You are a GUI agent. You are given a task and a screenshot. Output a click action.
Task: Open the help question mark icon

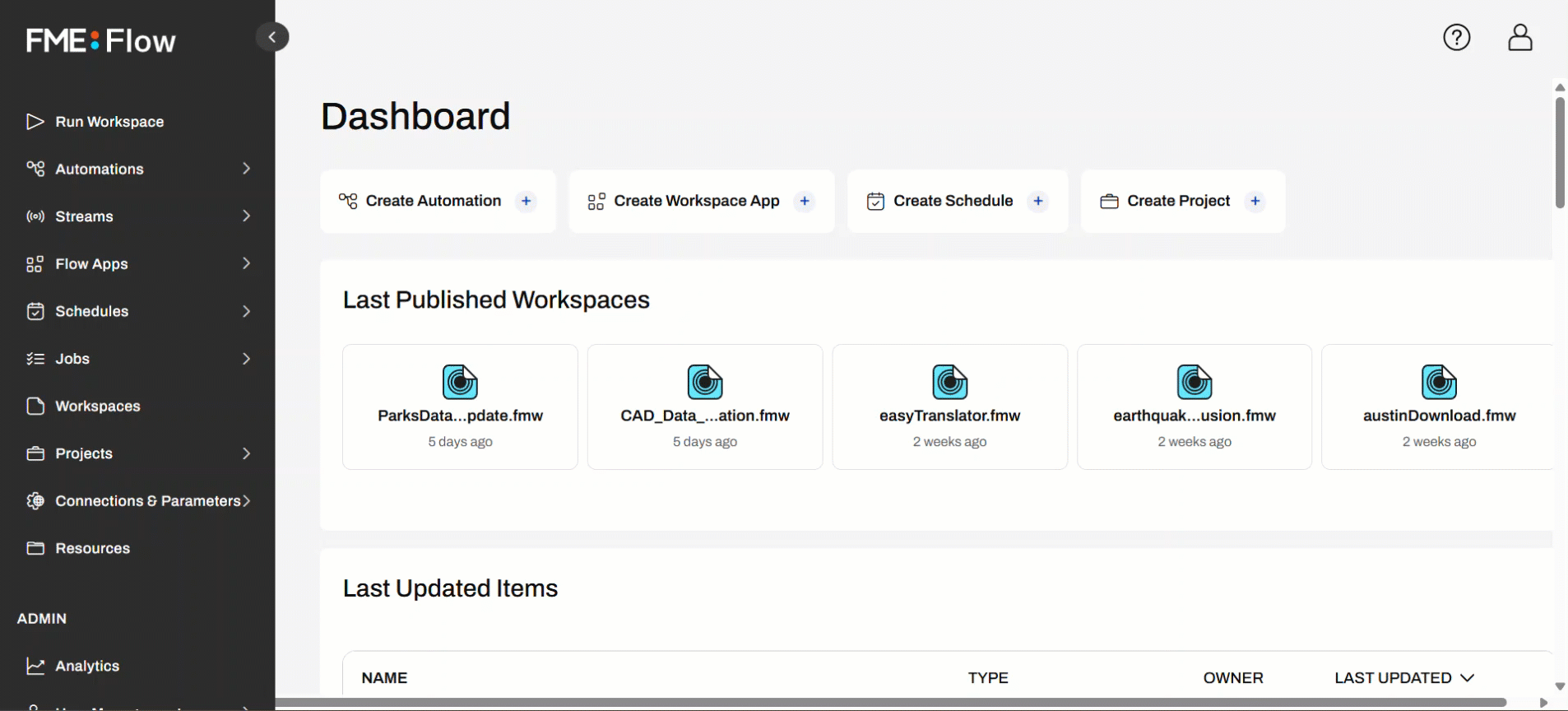click(x=1456, y=38)
